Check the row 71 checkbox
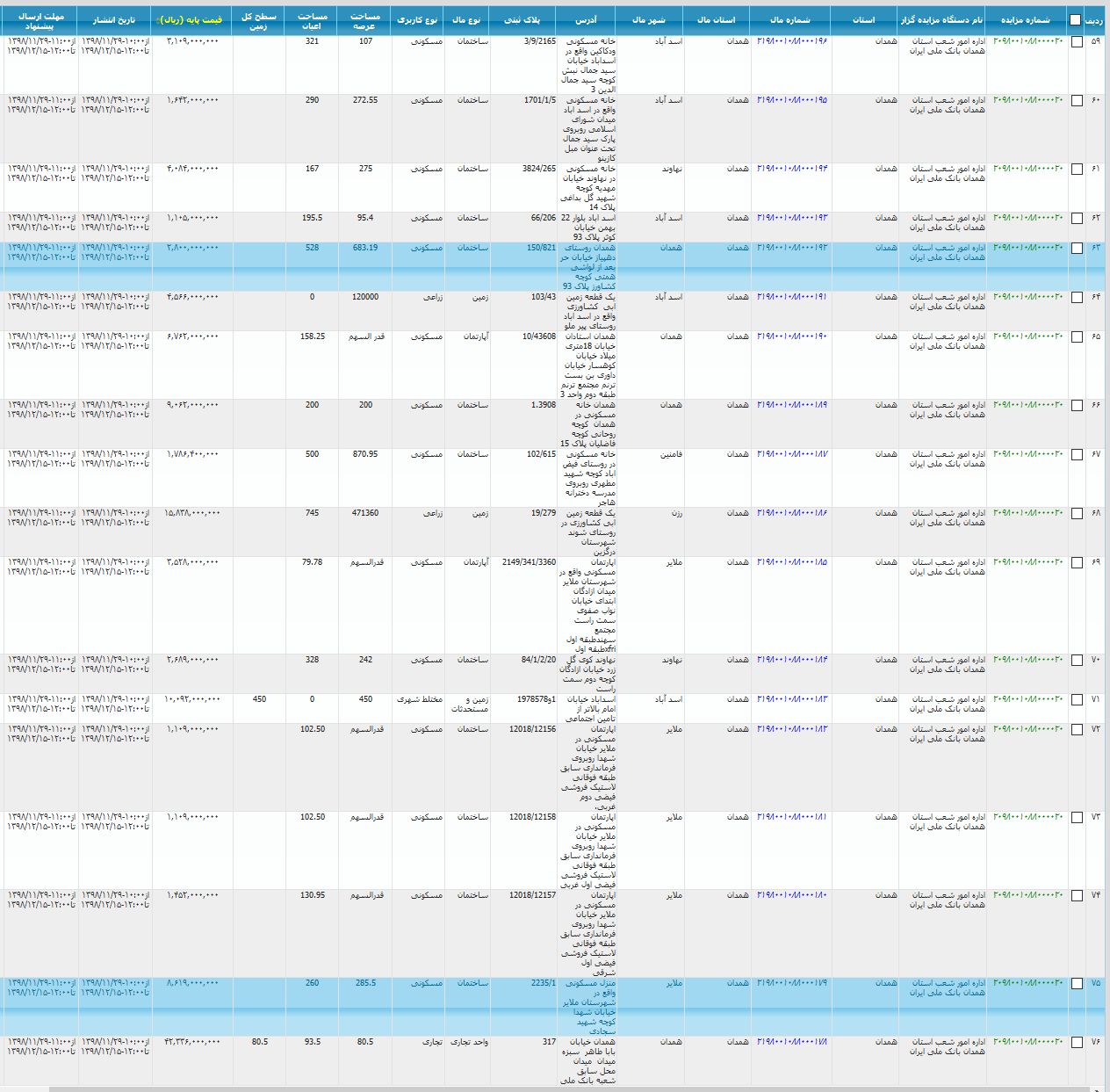Screen dimensions: 1110x1092 coord(1077,700)
